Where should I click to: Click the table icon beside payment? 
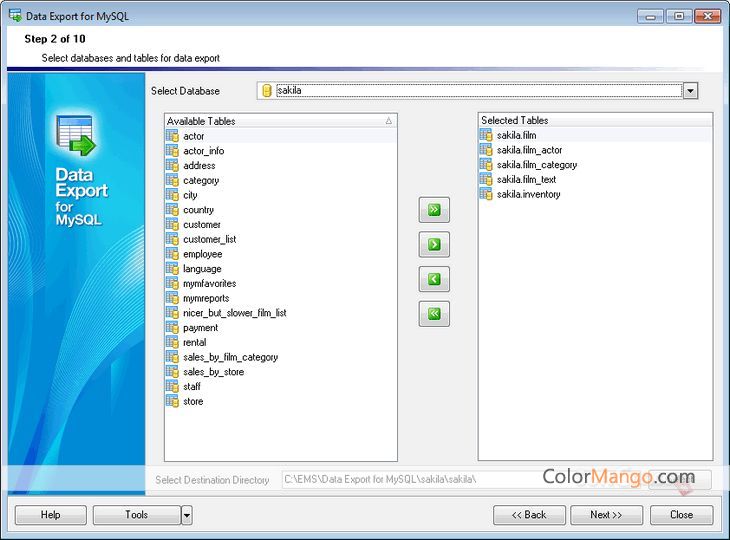click(172, 328)
